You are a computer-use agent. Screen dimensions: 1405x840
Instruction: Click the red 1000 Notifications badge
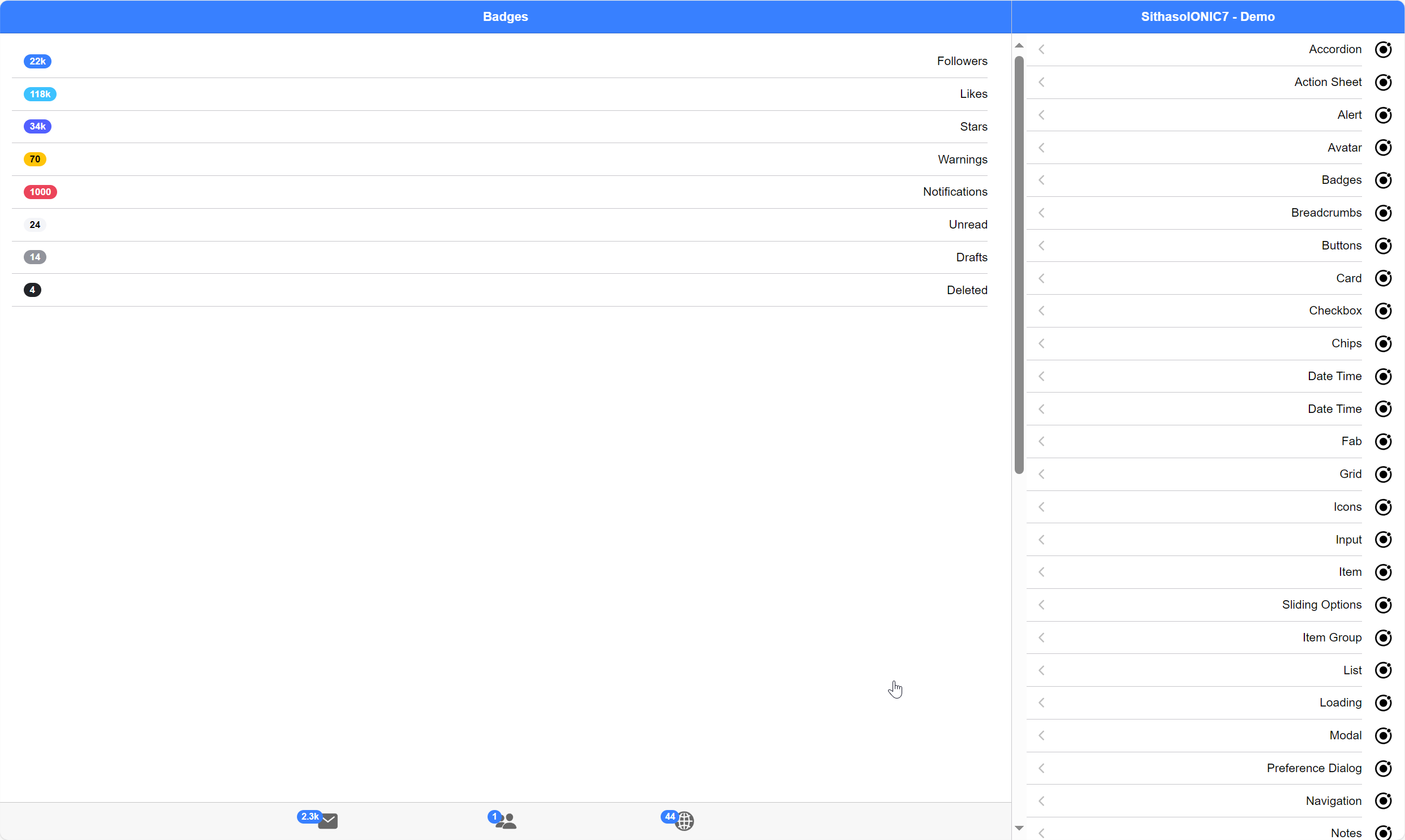click(40, 192)
